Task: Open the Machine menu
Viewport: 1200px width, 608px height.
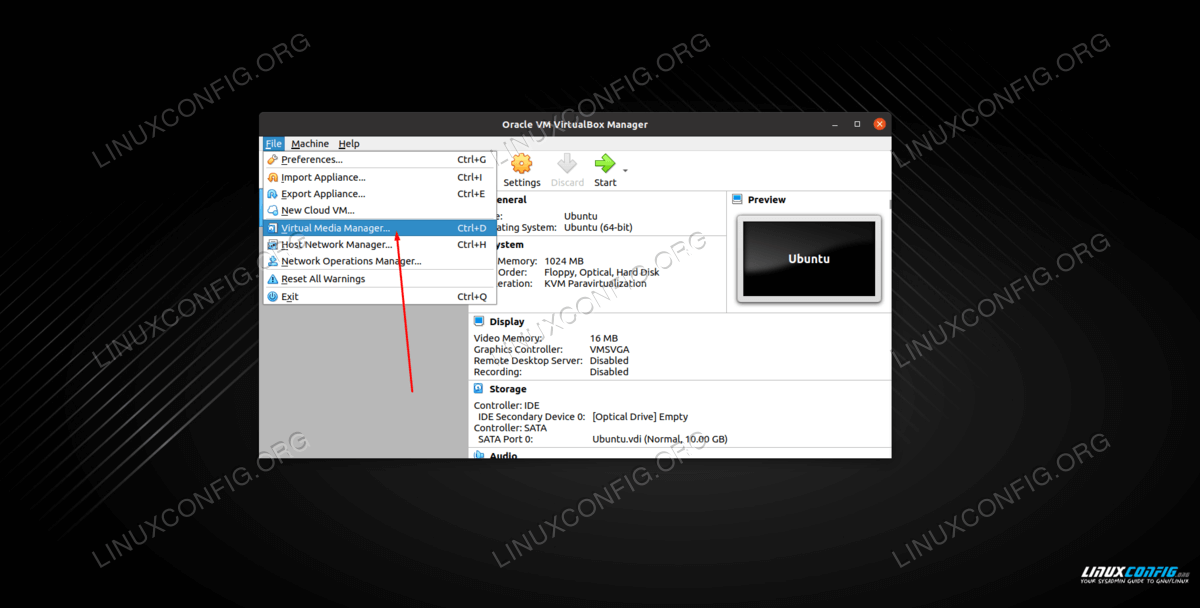Action: coord(310,144)
